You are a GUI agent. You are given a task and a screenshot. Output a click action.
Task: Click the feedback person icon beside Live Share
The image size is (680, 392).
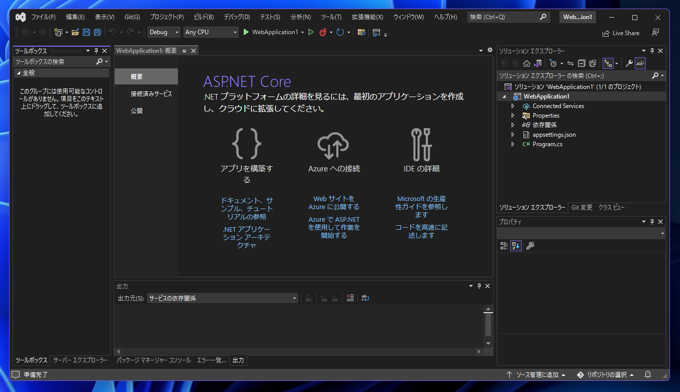click(x=655, y=33)
